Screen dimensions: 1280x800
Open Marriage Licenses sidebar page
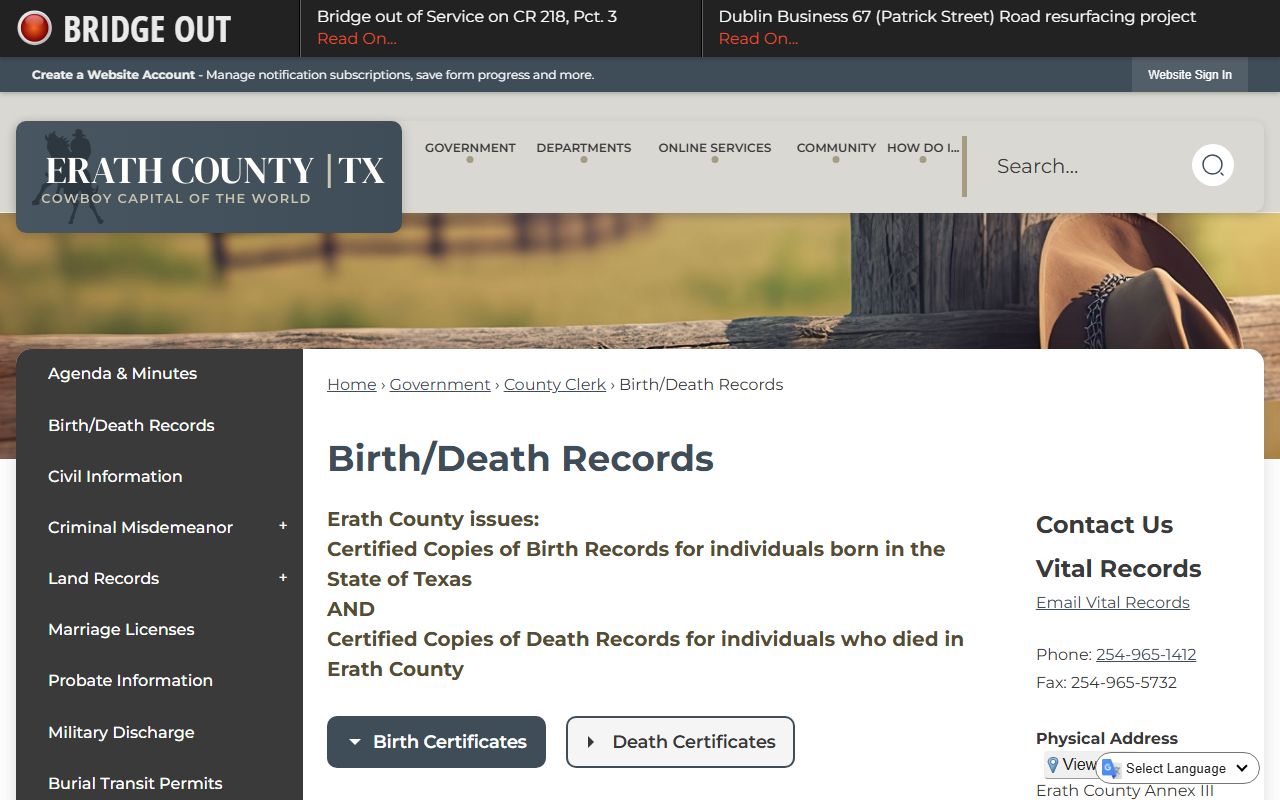click(x=121, y=629)
